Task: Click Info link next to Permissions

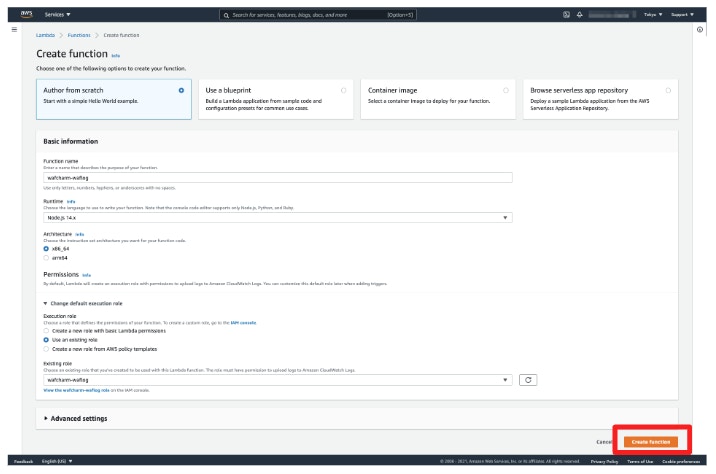Action: (86, 275)
